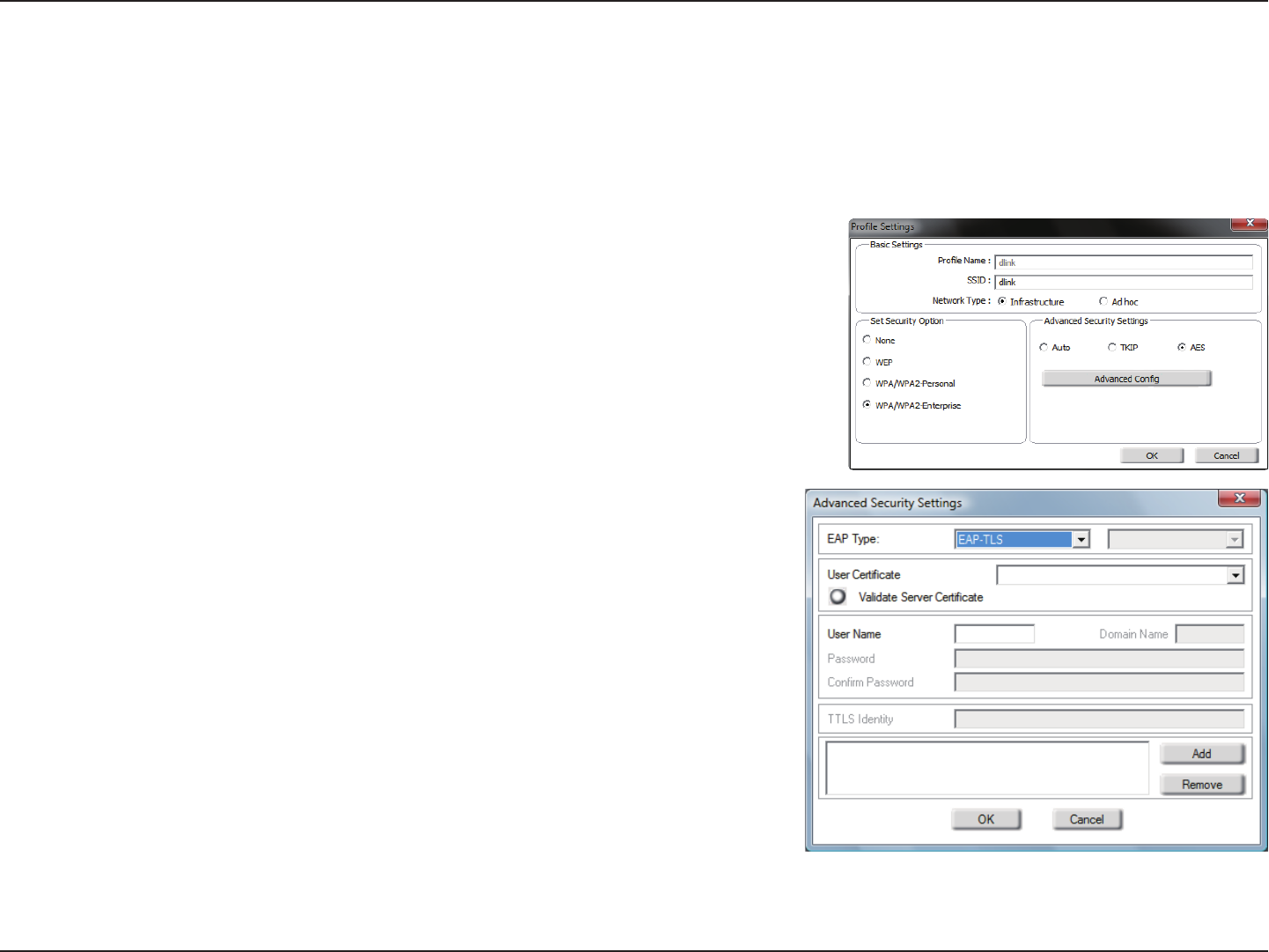Click Cancel in Profile Settings window
This screenshot has height=952, width=1269.
click(1227, 455)
